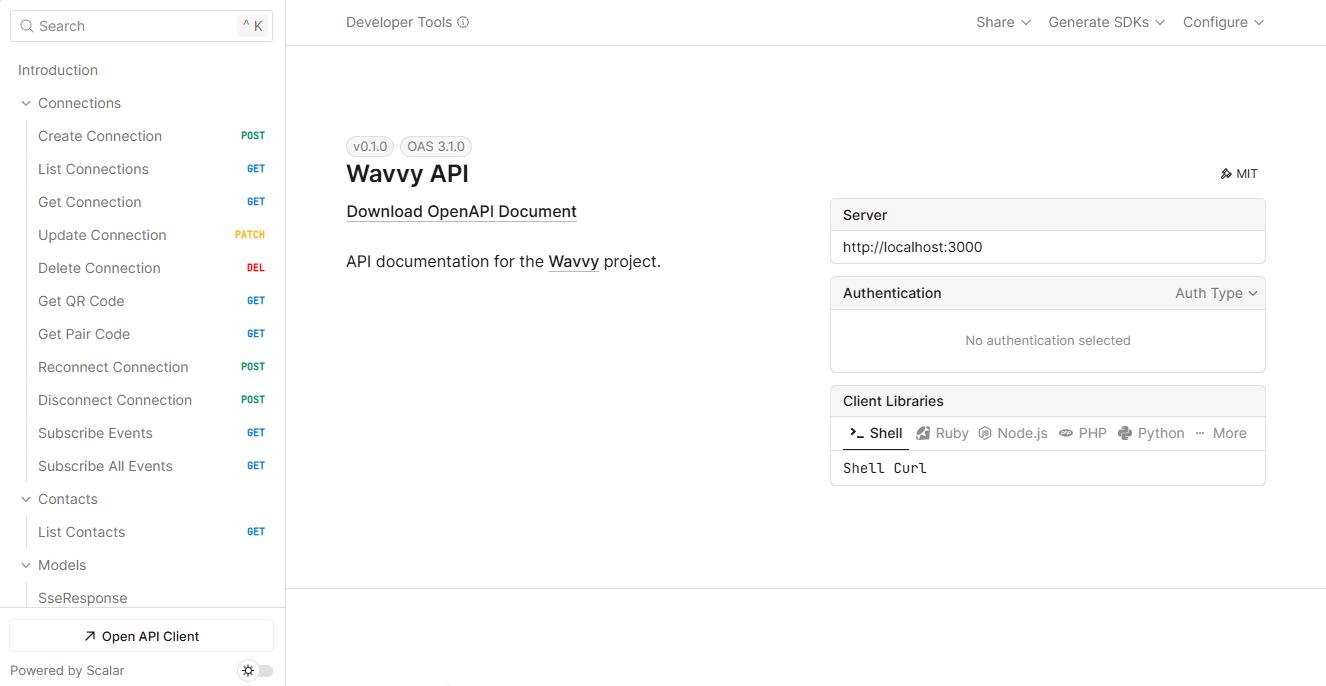
Task: Click the MIT license icon
Action: tap(1226, 174)
